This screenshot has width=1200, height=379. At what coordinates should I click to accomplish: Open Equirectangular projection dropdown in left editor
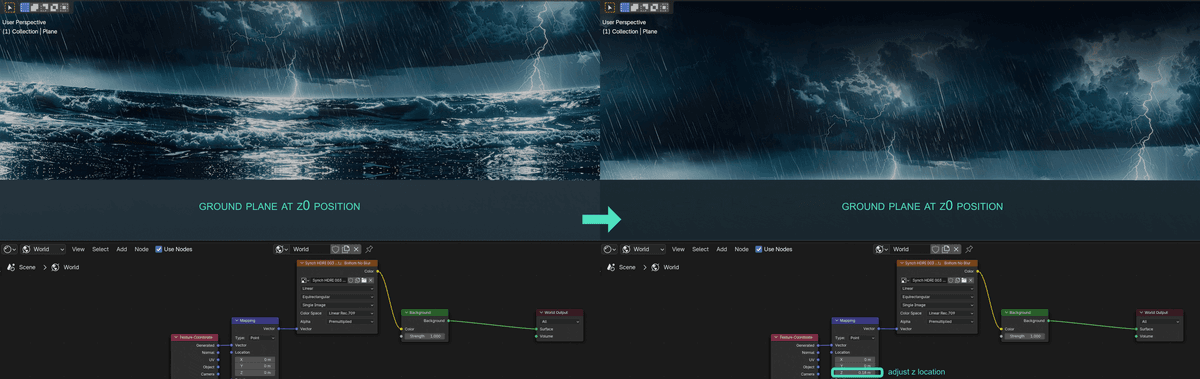pos(337,297)
